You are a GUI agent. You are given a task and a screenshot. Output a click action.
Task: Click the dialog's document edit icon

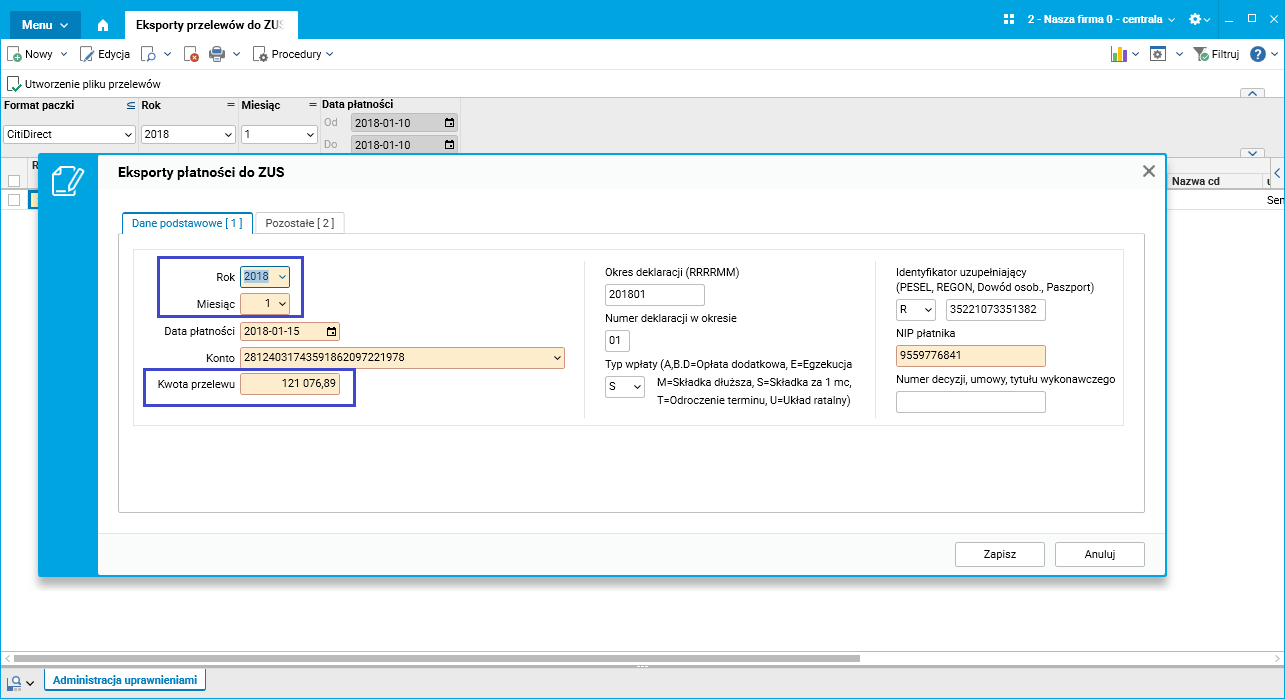(x=68, y=181)
